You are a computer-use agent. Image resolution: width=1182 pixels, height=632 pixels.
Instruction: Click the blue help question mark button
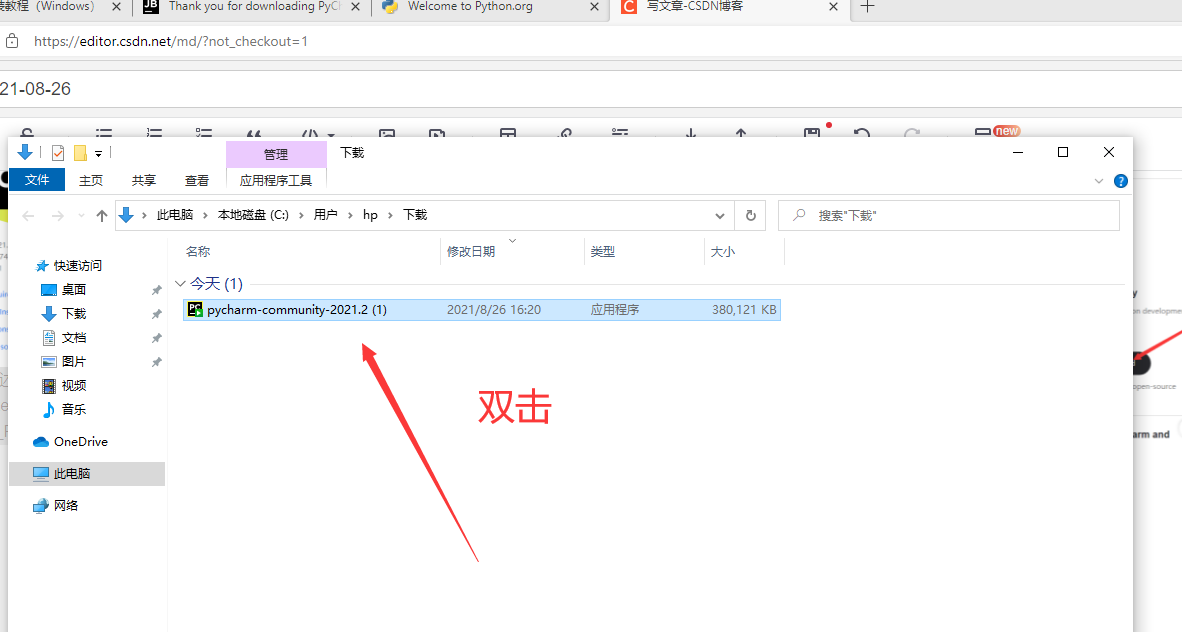(x=1120, y=181)
